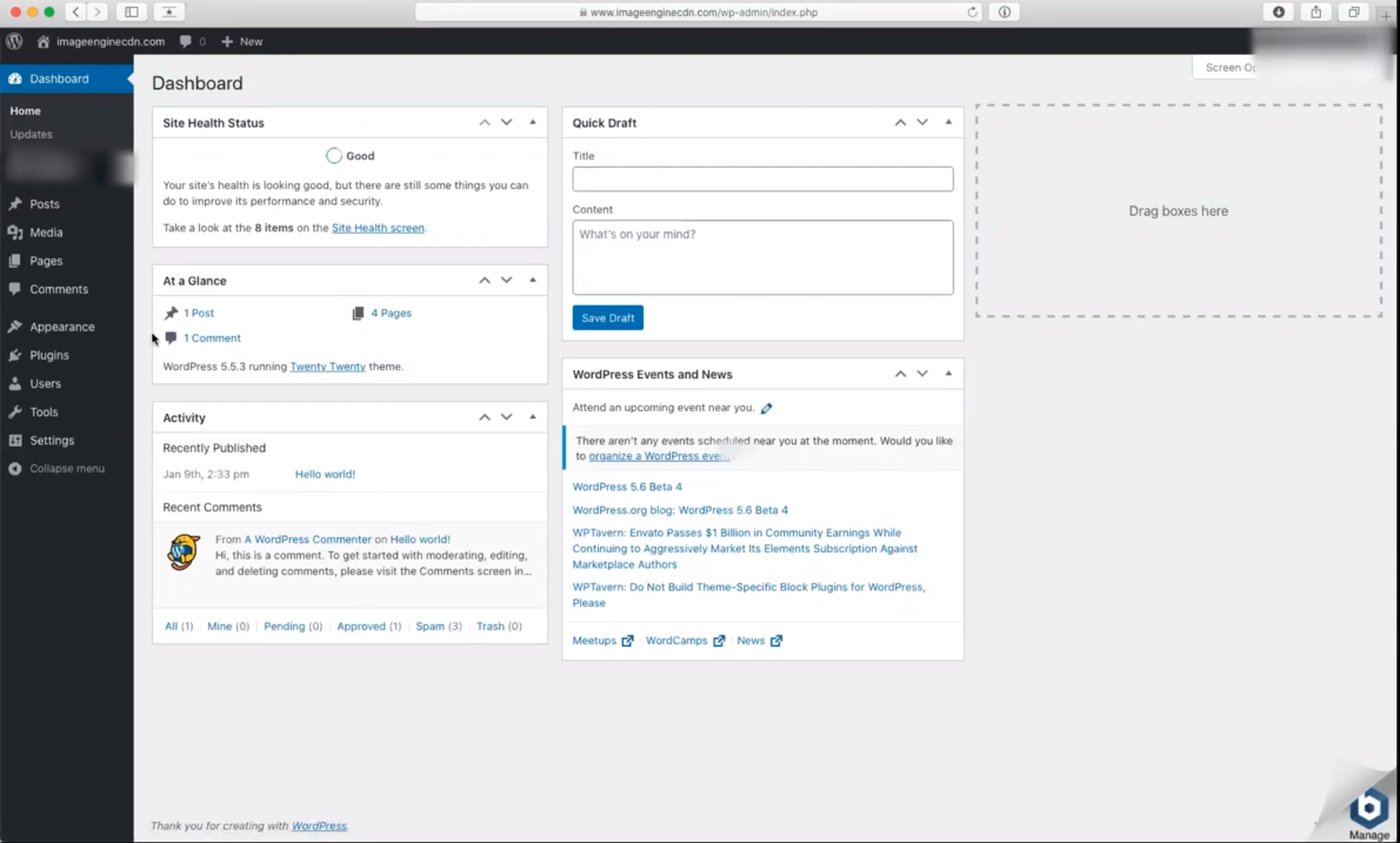Image resolution: width=1400 pixels, height=843 pixels.
Task: Click the New content plus icon
Action: coord(227,42)
